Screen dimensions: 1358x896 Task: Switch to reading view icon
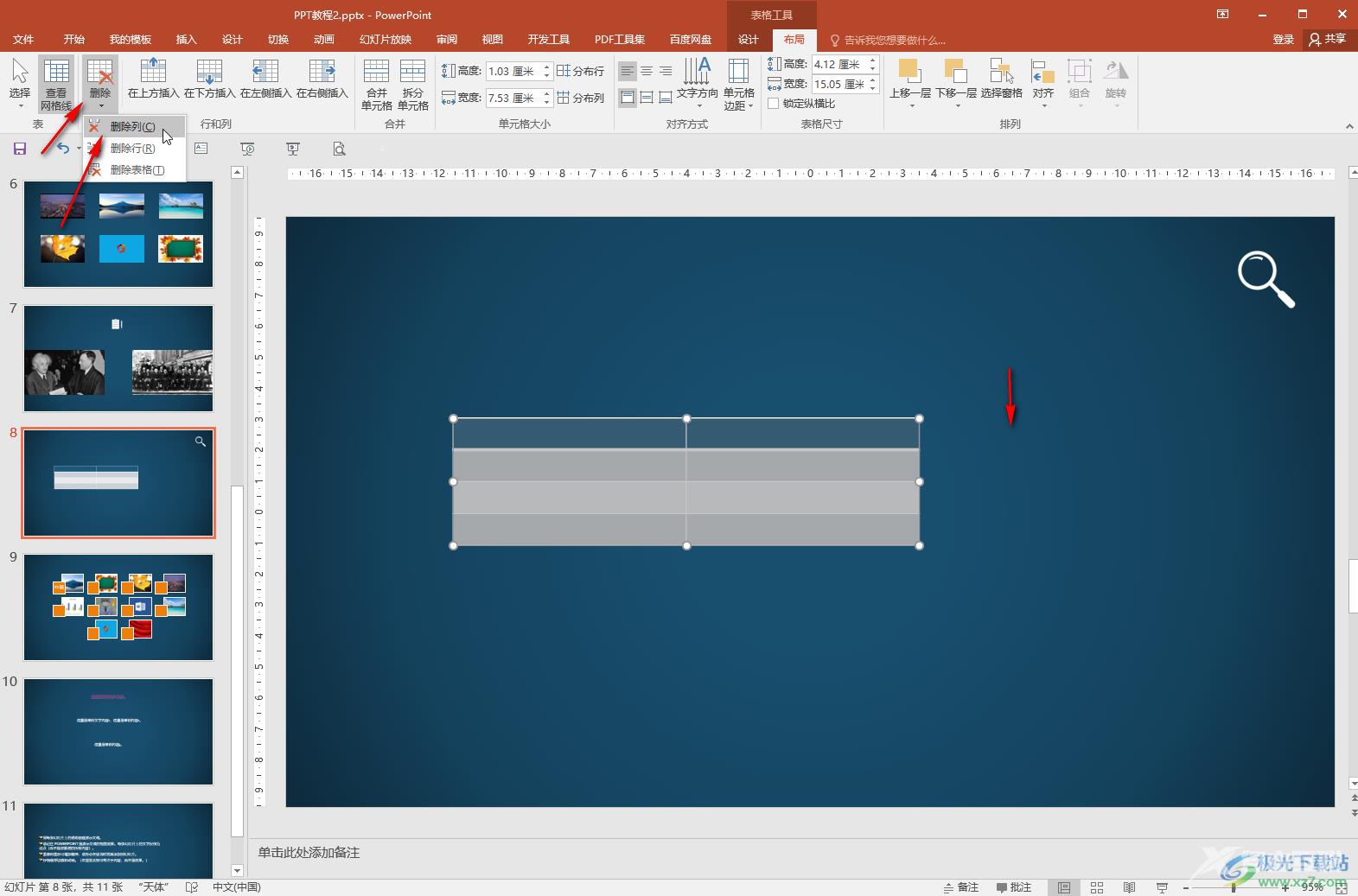coord(1129,887)
